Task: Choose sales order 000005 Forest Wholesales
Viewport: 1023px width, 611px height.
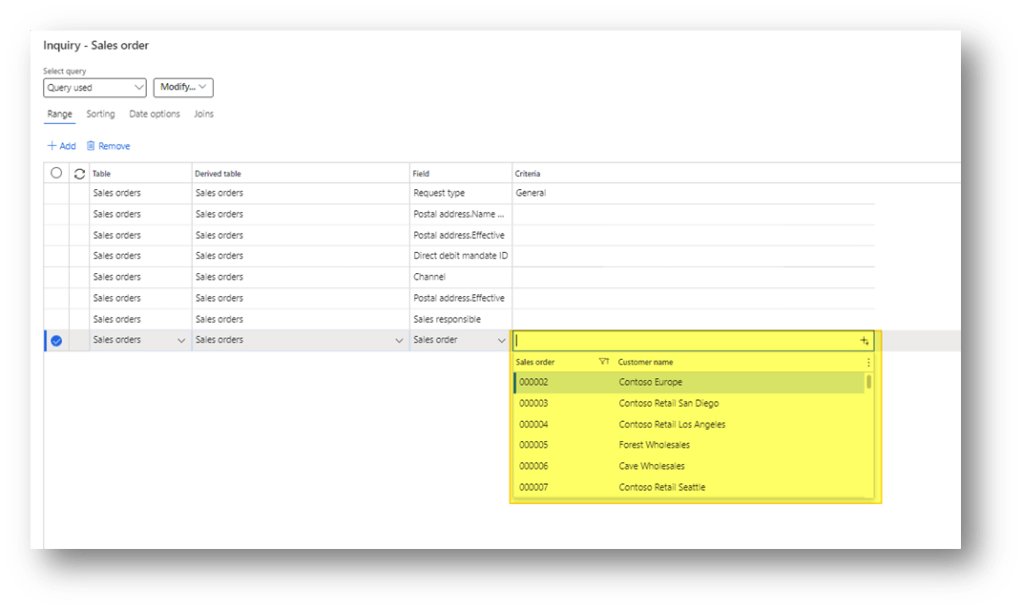Action: coord(654,445)
